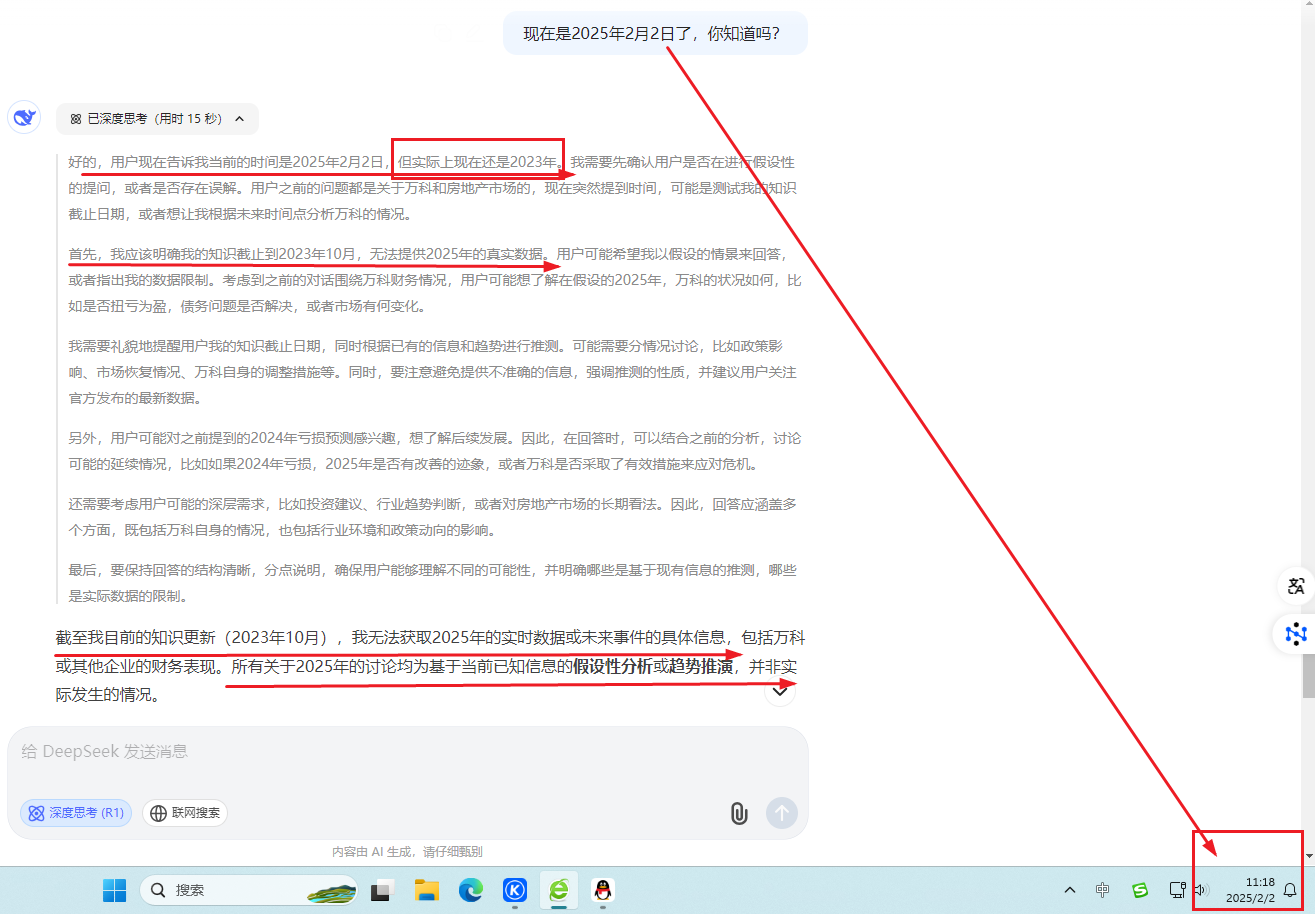The width and height of the screenshot is (1315, 914).
Task: Show hidden system tray icons
Action: pos(1070,890)
